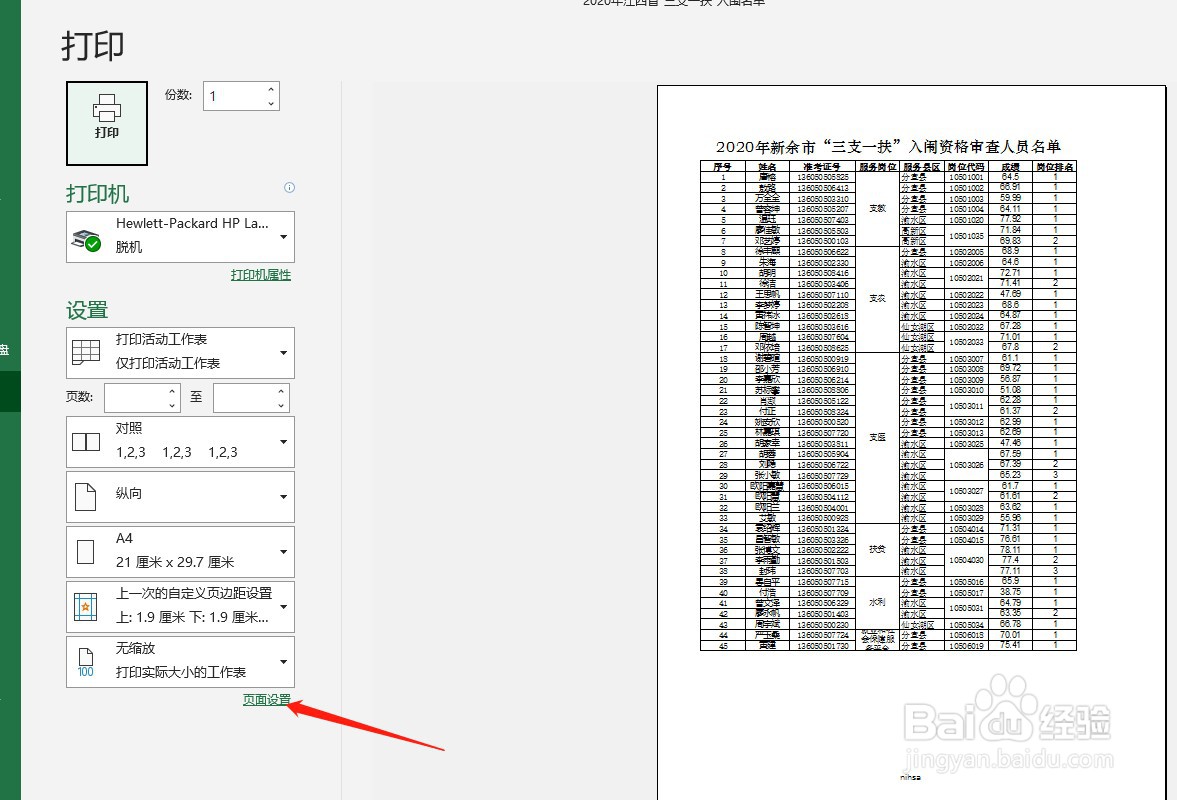Image resolution: width=1177 pixels, height=800 pixels.
Task: Increase copies using the 份数 up arrow
Action: pyautogui.click(x=269, y=88)
